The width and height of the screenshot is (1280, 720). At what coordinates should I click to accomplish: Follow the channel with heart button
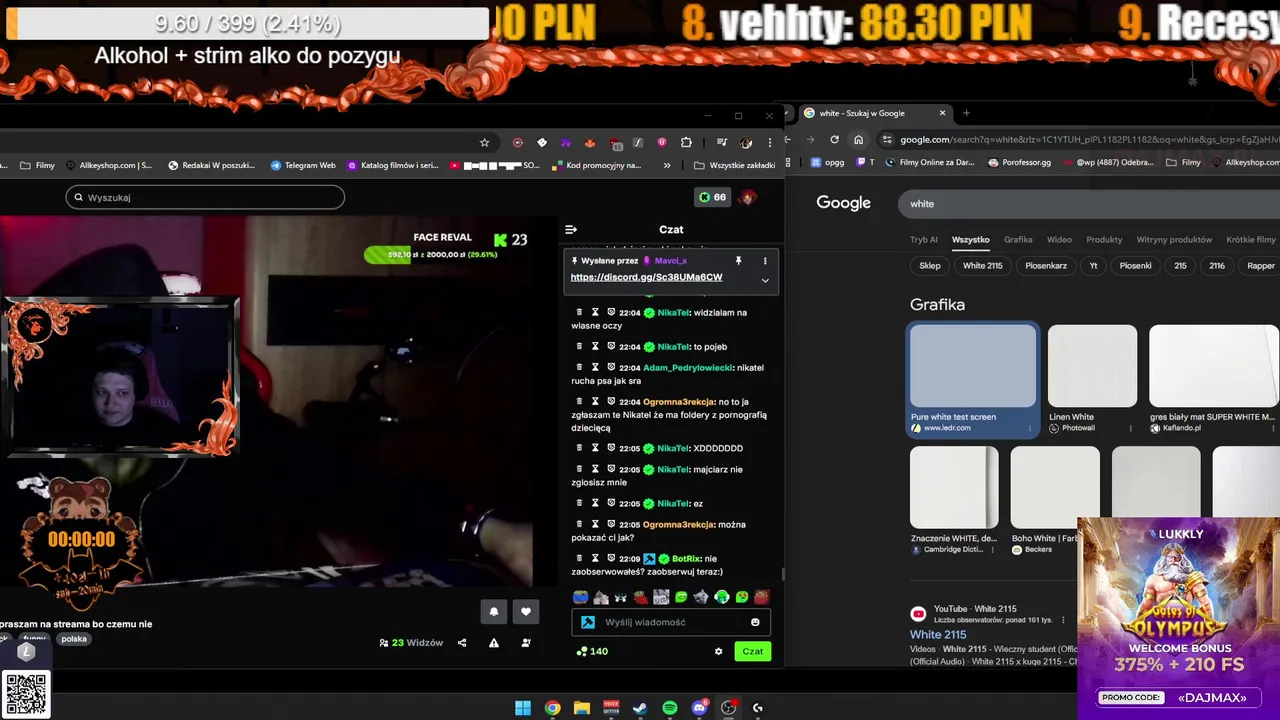point(526,611)
